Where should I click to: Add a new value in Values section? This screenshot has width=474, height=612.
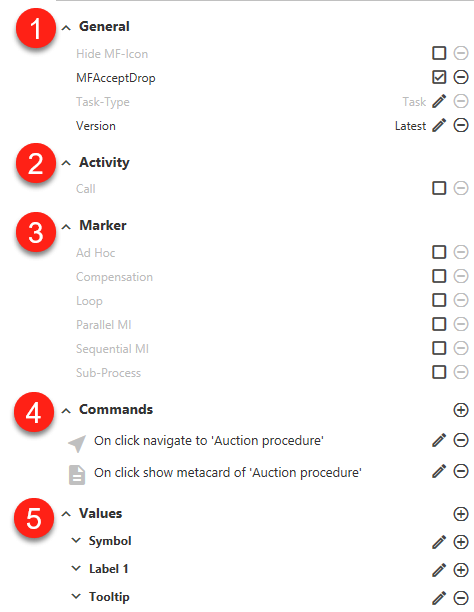coord(461,514)
